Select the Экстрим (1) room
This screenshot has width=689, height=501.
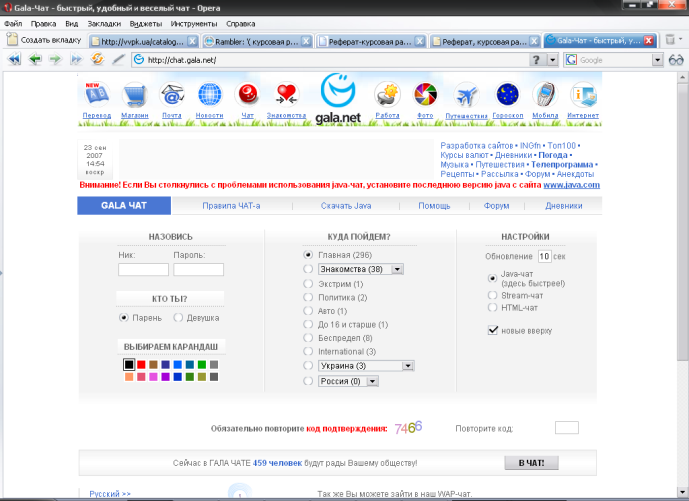pos(308,284)
